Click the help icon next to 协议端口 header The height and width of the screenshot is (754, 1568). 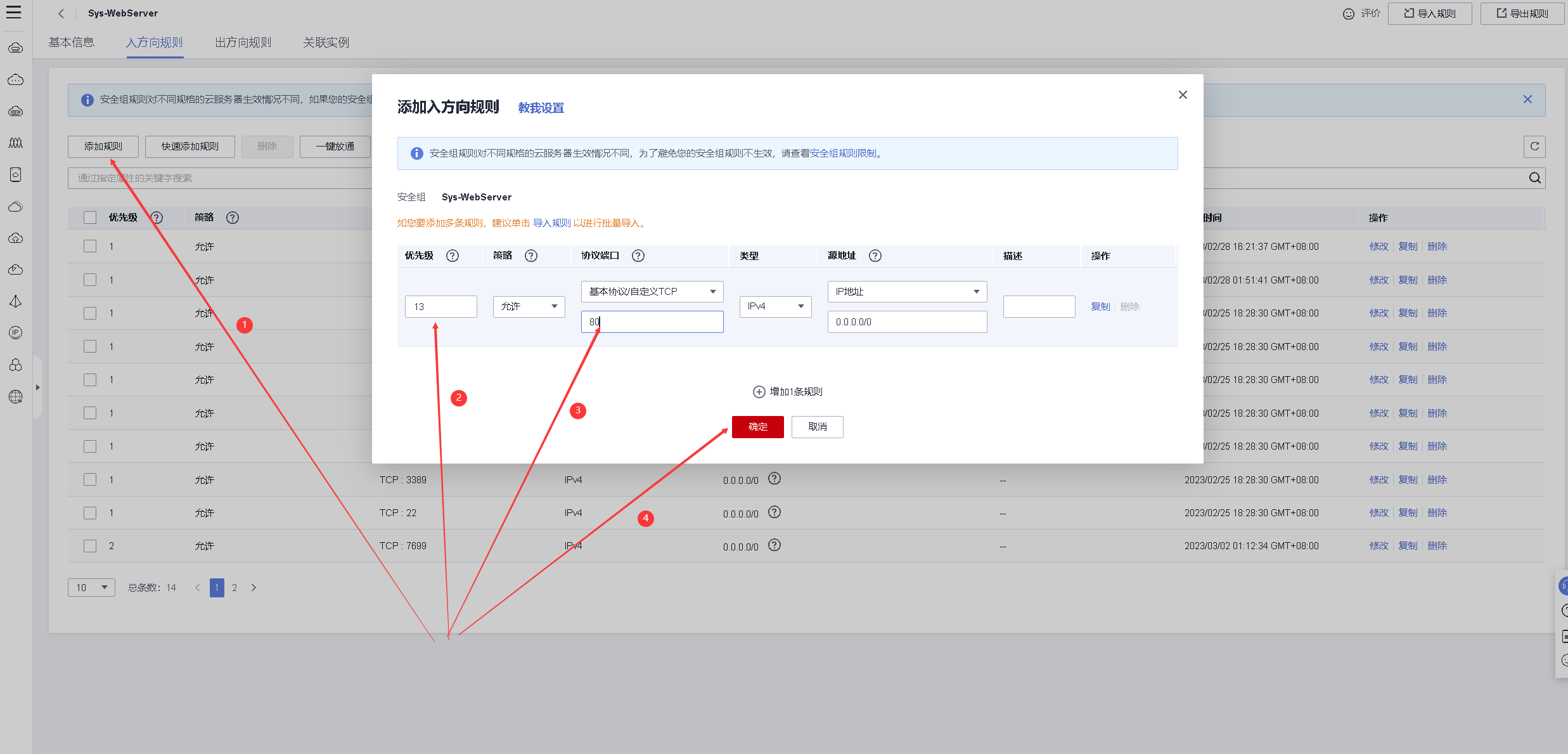pos(638,256)
